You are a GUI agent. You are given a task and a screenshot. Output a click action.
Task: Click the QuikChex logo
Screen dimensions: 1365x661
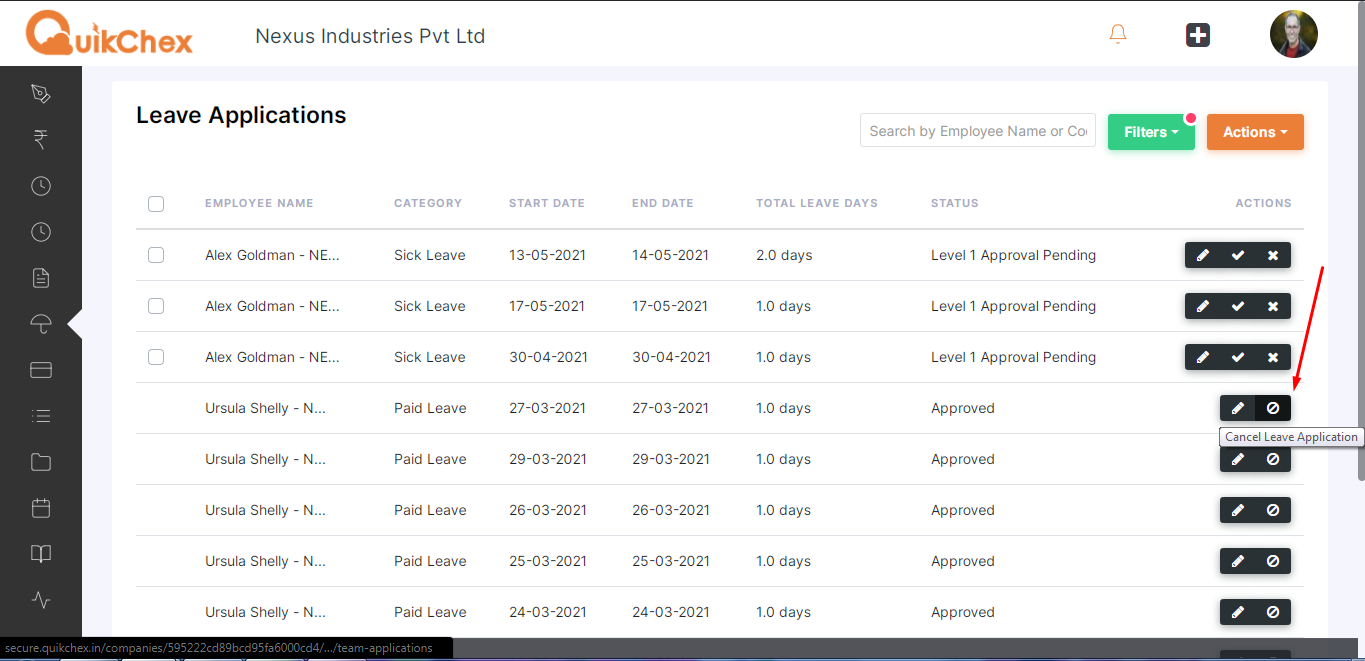[108, 34]
